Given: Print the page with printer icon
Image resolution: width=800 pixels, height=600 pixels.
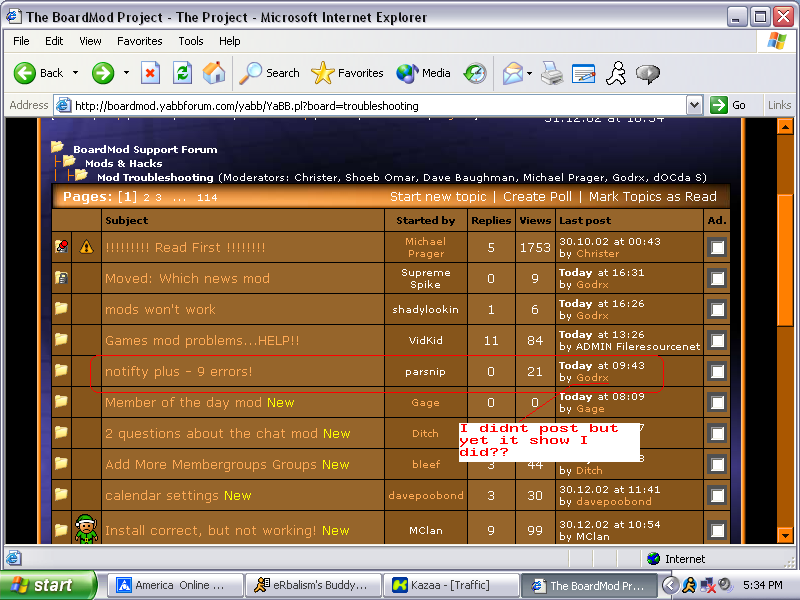Looking at the screenshot, I should (552, 73).
